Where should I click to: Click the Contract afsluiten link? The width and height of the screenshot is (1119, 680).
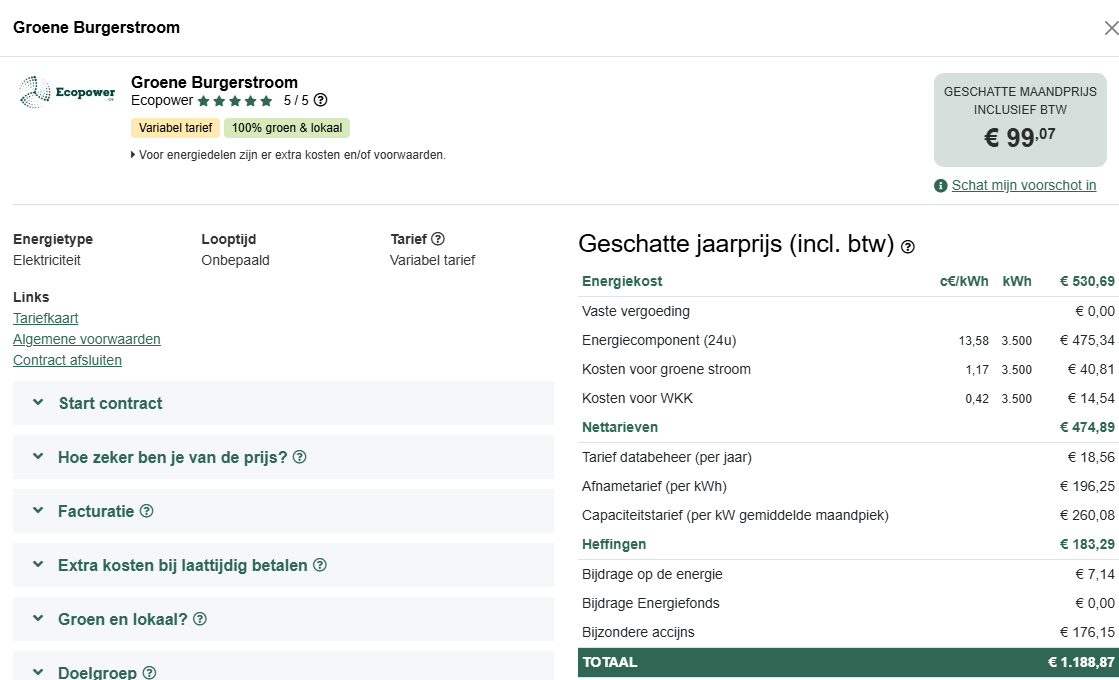pos(67,360)
